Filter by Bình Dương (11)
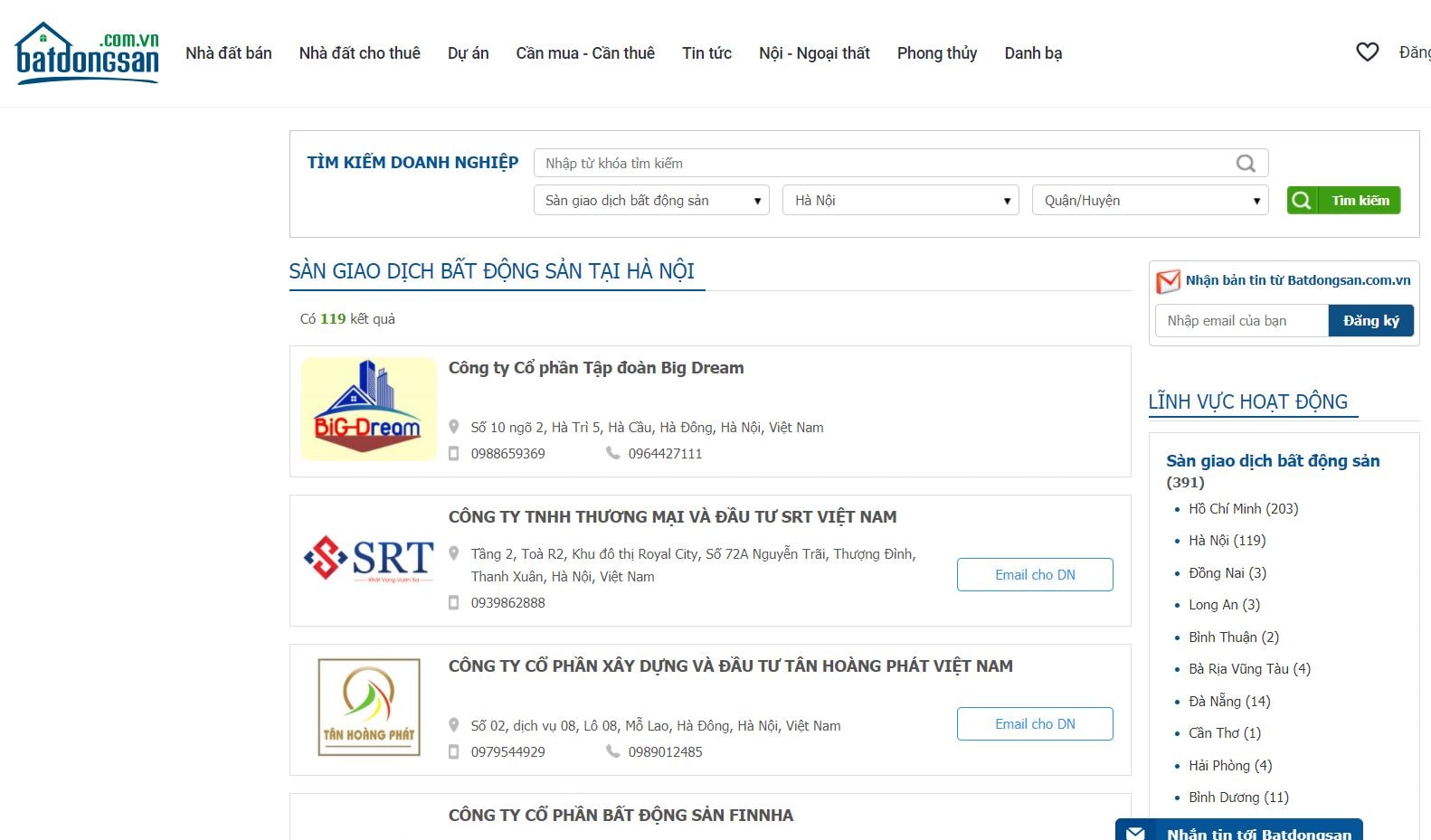The image size is (1431, 840). 1239,798
